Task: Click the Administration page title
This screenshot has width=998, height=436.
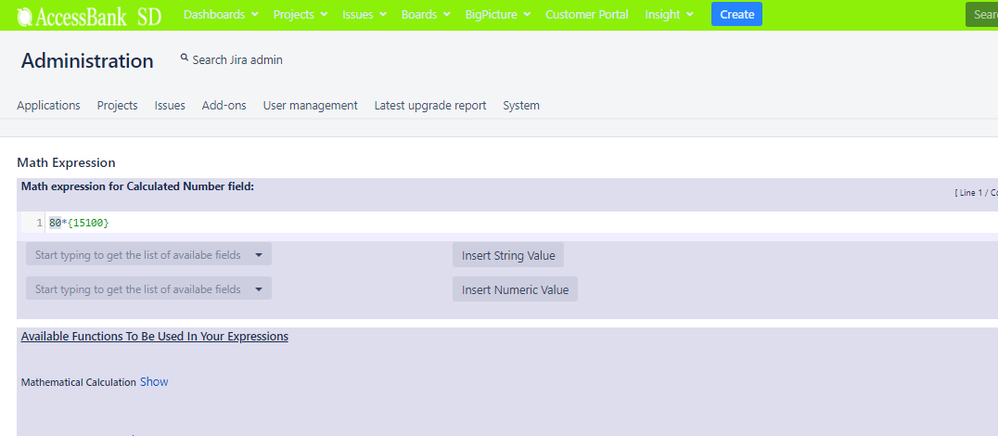Action: pyautogui.click(x=87, y=60)
